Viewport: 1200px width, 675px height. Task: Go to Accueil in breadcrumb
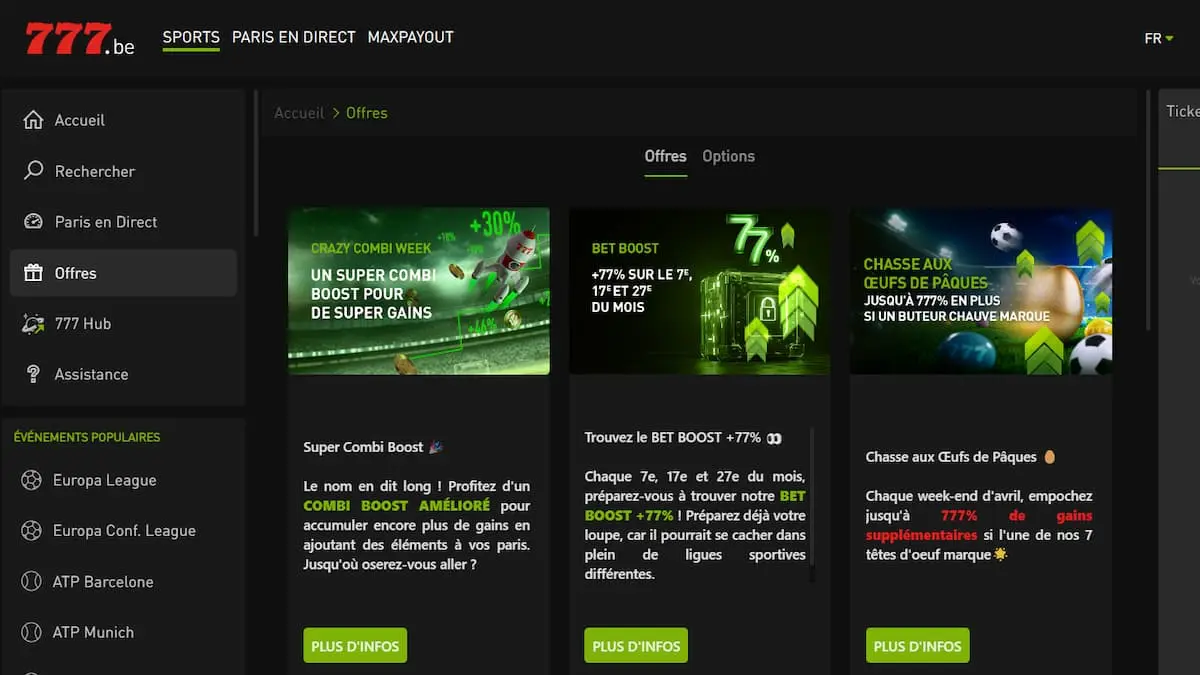pos(299,113)
